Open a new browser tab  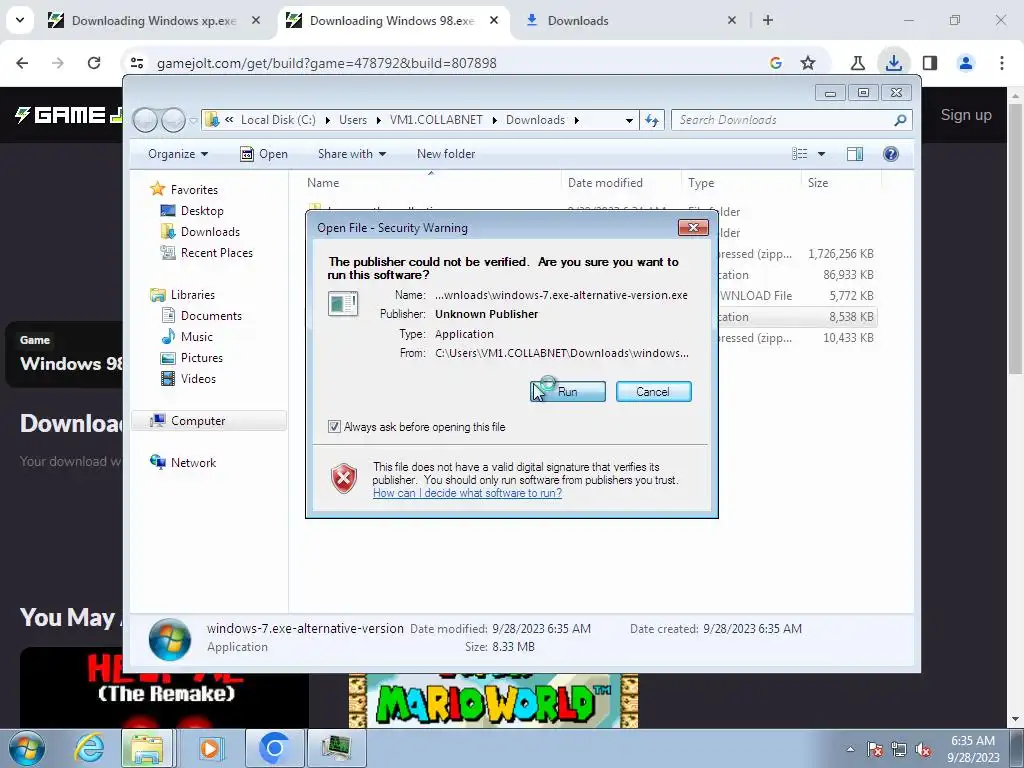(x=768, y=21)
